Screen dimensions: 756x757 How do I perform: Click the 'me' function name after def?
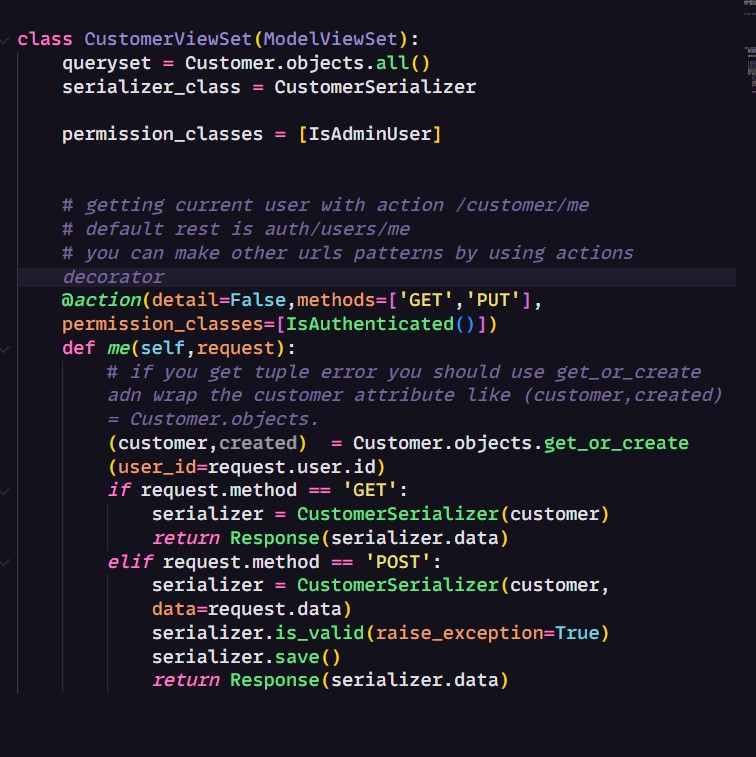(118, 348)
